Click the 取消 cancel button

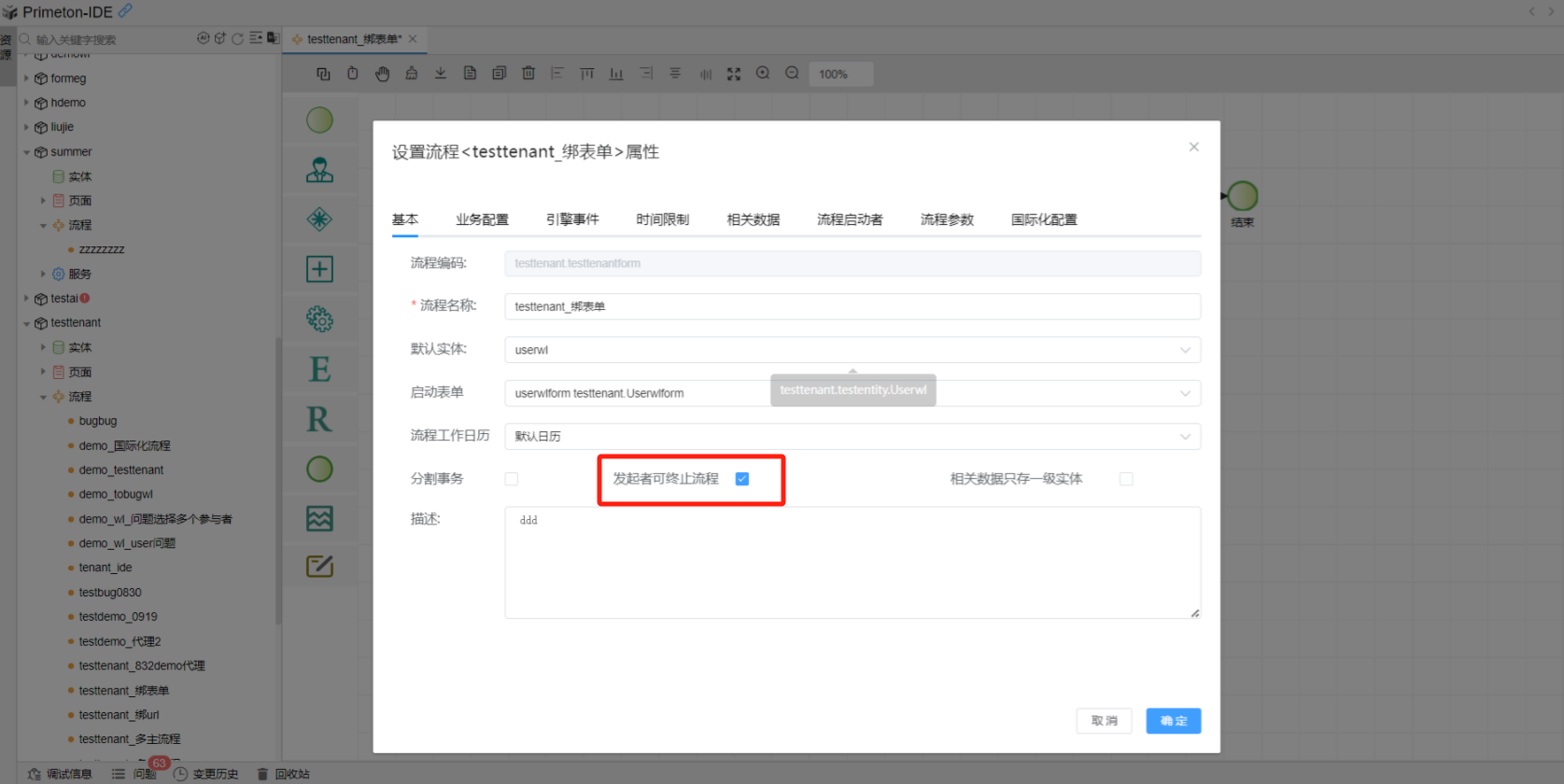(x=1104, y=721)
